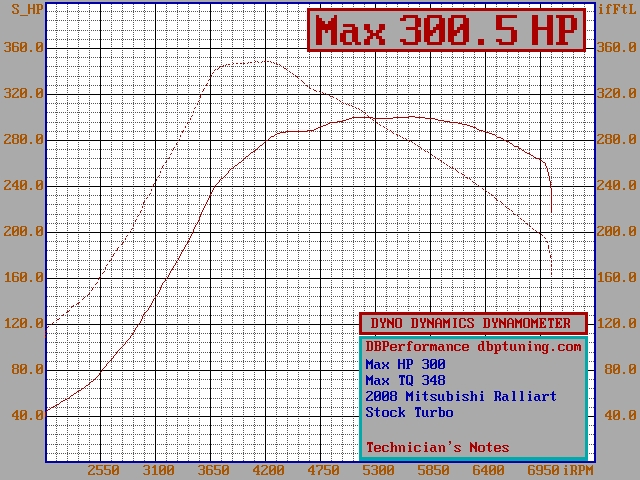Open the Technician's Notes section

pos(437,447)
